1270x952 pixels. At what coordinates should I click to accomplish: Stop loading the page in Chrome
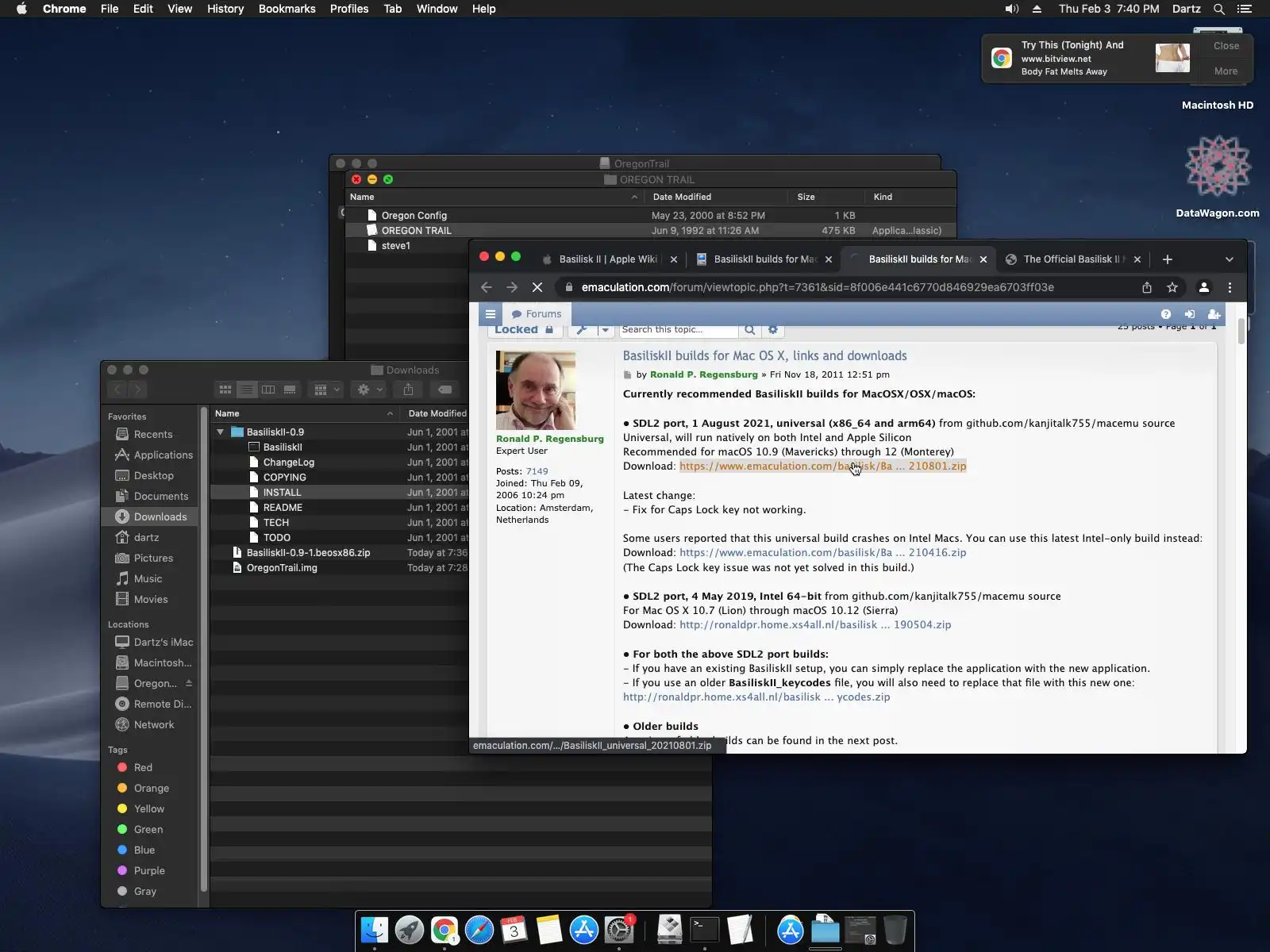[537, 287]
